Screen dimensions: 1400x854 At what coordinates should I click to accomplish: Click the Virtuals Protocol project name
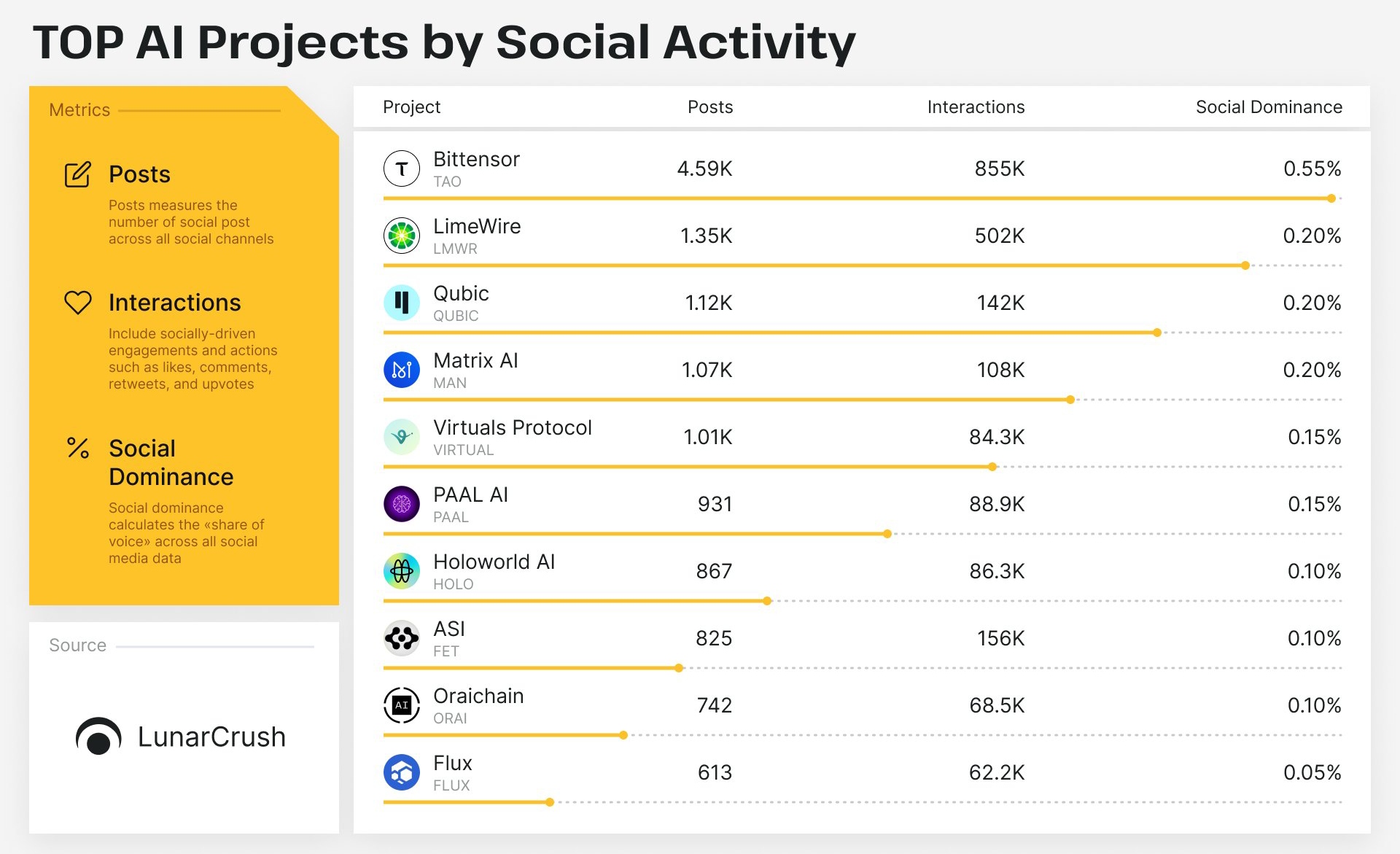(512, 427)
